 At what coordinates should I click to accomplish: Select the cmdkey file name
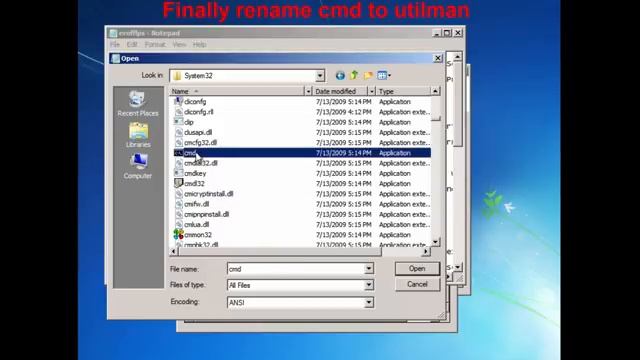[x=195, y=173]
